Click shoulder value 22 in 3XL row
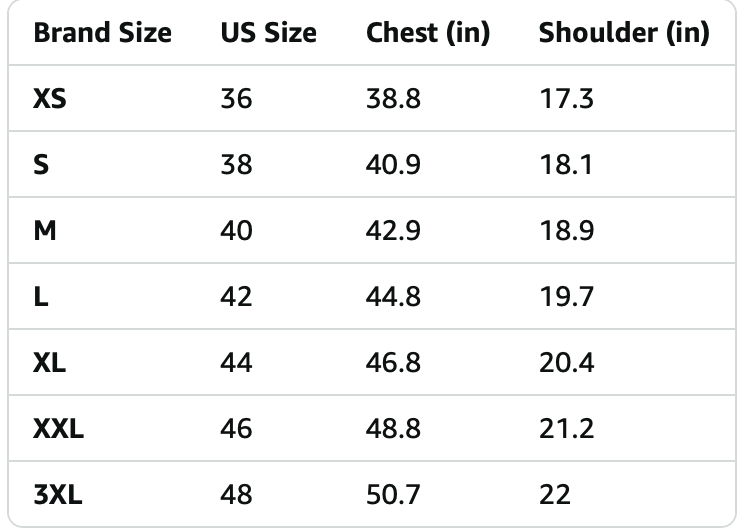The height and width of the screenshot is (528, 744). coord(555,494)
